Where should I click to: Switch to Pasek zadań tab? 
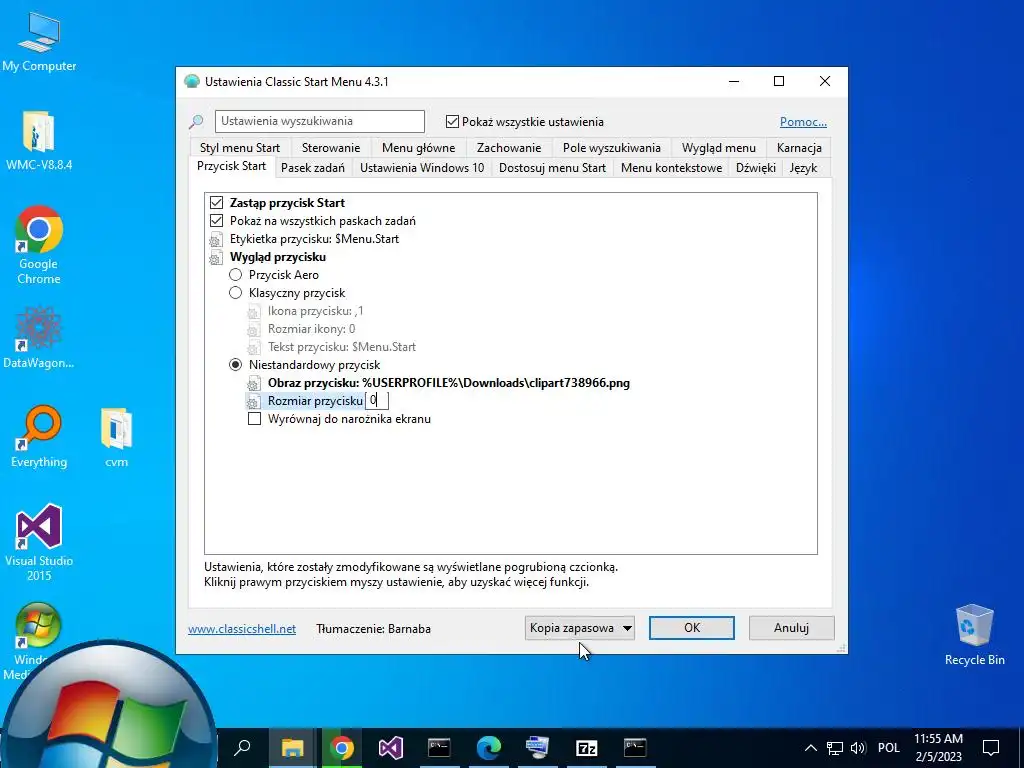click(x=313, y=168)
